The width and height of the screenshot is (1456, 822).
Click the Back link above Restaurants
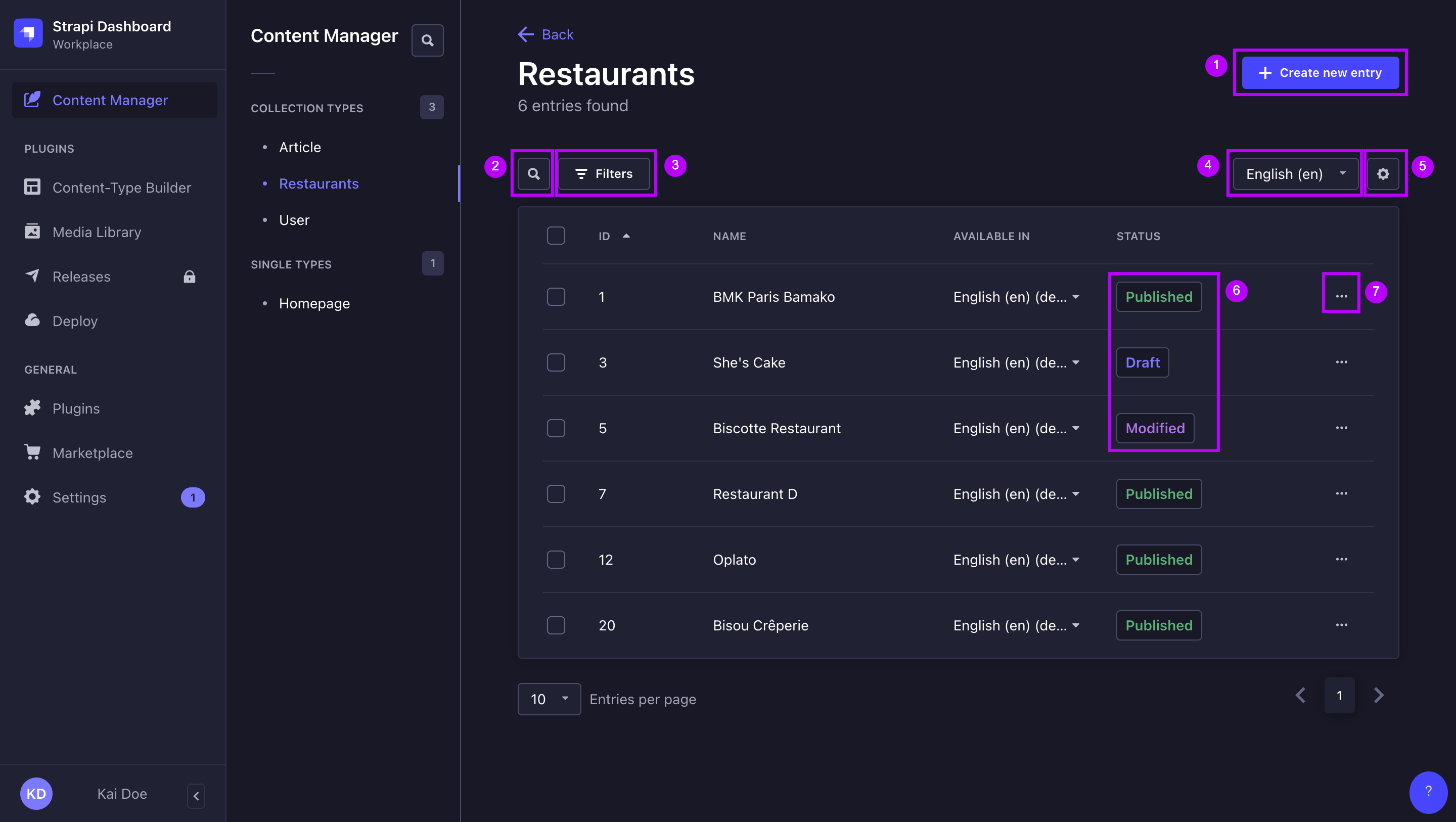click(x=545, y=34)
